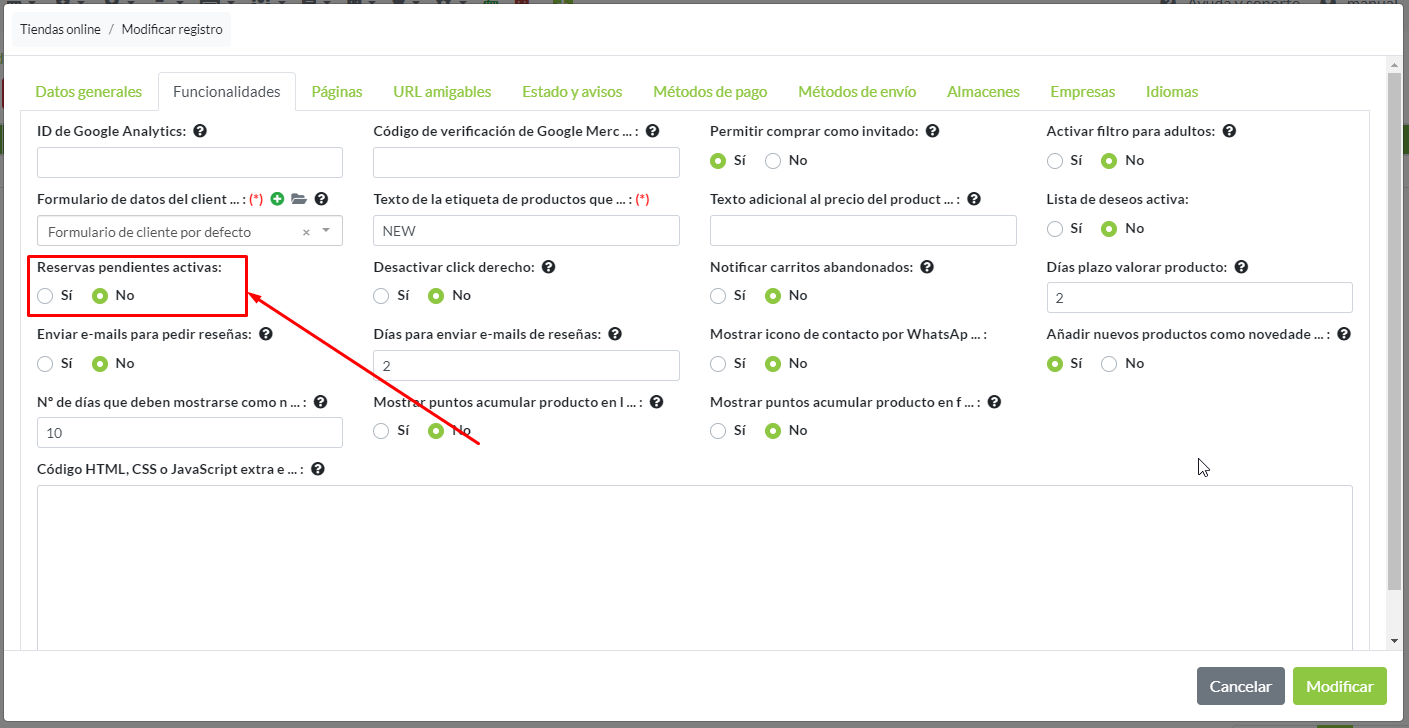Click the NEW product label text field
Viewport: 1409px width, 728px height.
coord(526,230)
